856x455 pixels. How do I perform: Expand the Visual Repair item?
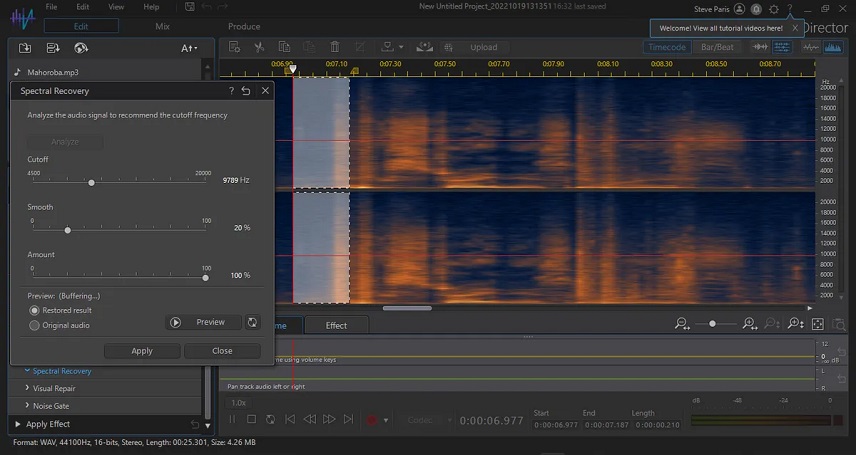pos(27,388)
